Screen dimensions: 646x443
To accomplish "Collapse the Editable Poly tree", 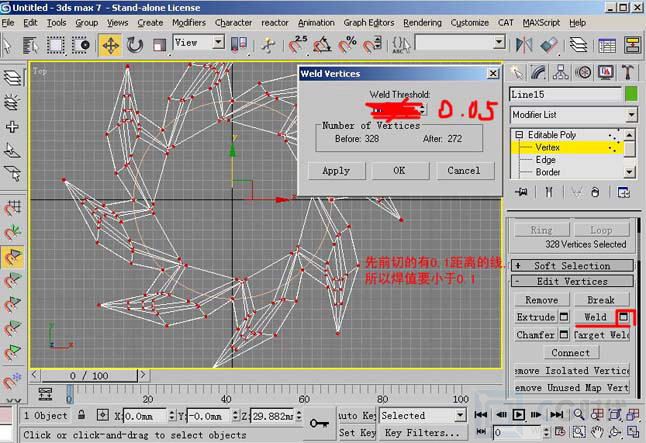I will pyautogui.click(x=519, y=135).
